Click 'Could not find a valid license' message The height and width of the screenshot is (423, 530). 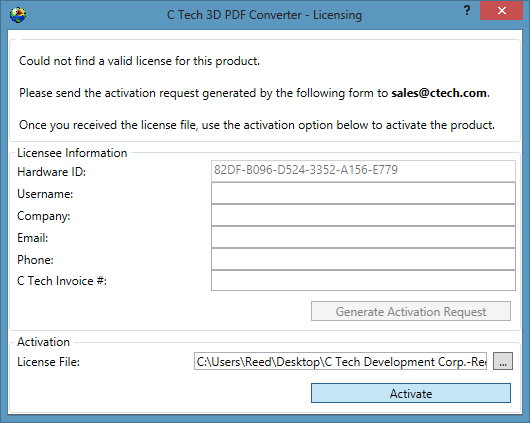coord(139,61)
